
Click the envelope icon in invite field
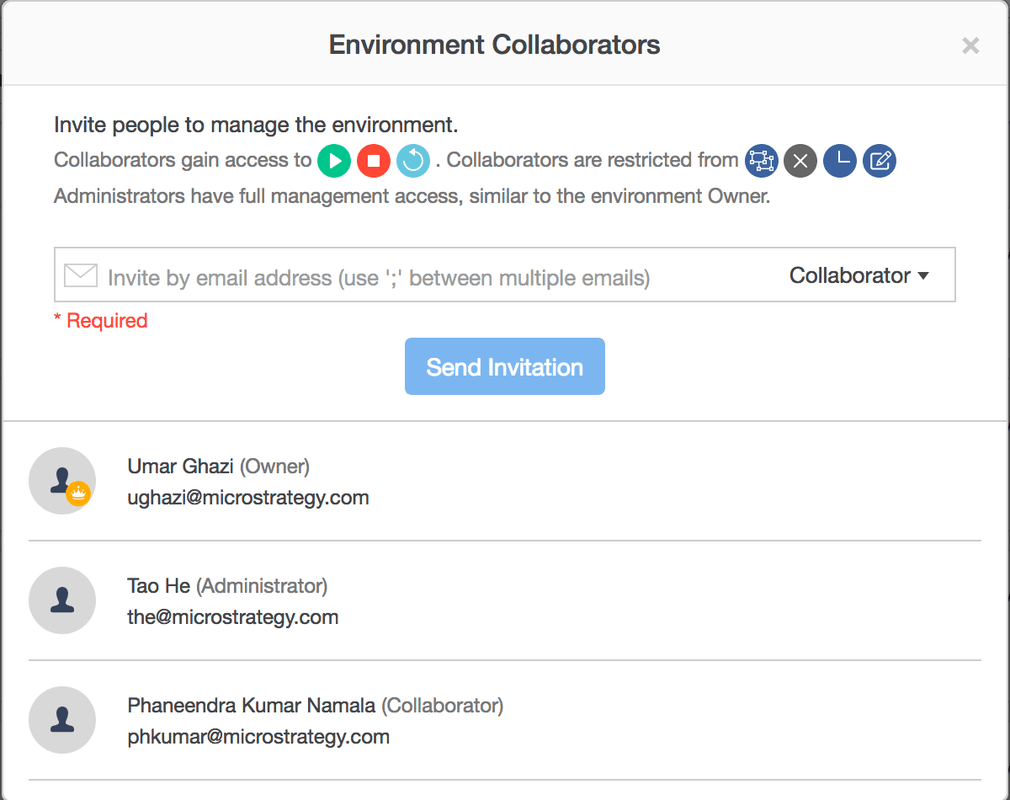click(x=81, y=276)
